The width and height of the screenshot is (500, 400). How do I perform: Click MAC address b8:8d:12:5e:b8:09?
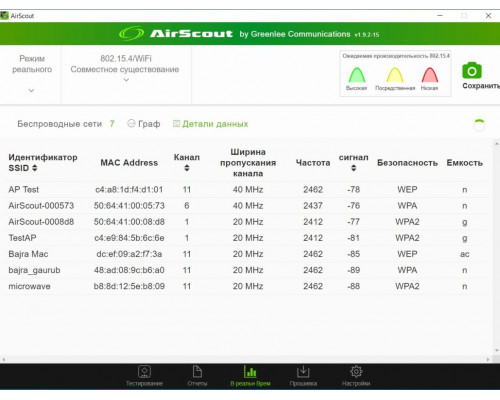click(129, 286)
